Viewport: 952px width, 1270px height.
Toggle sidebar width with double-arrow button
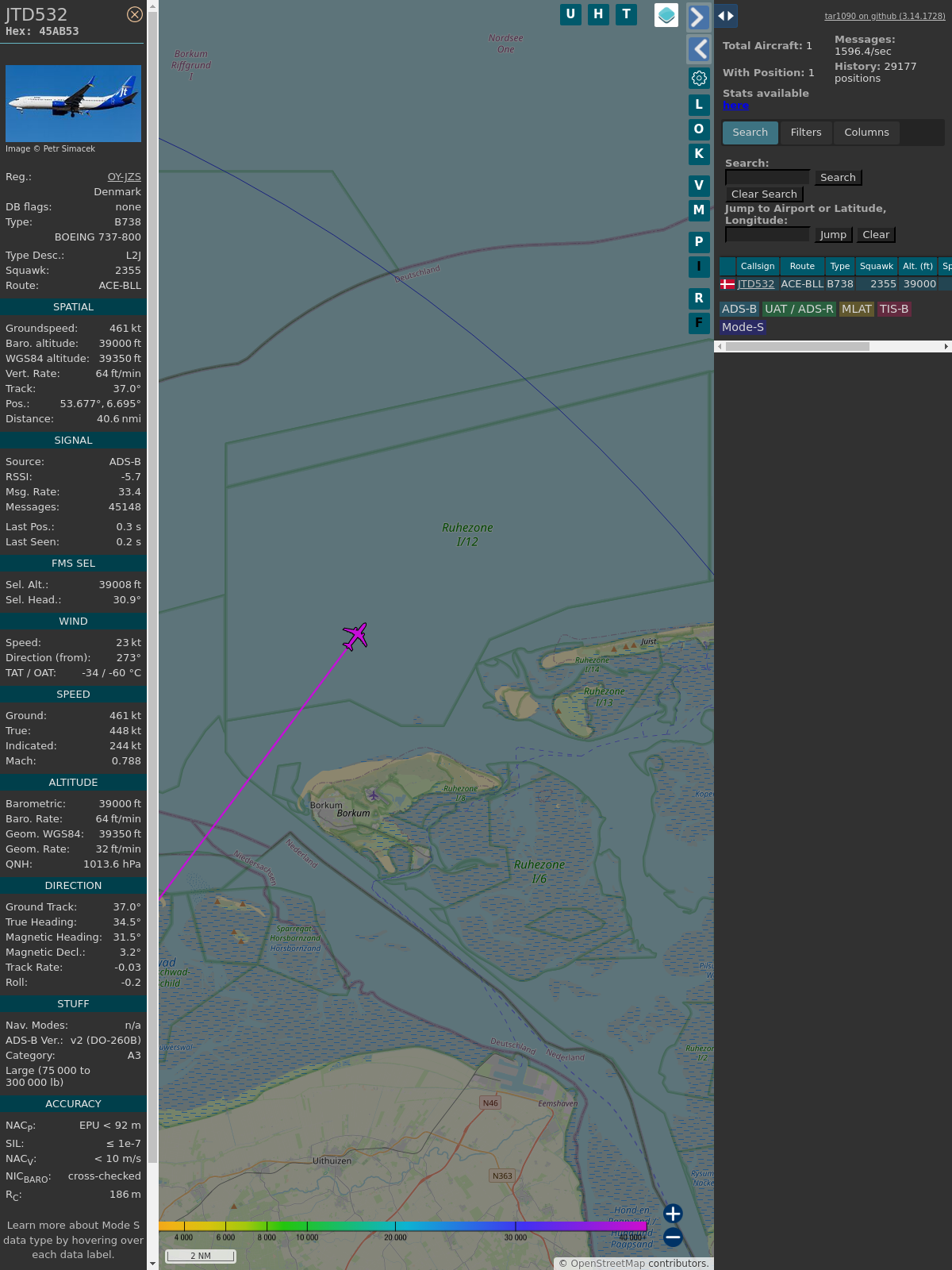coord(726,16)
